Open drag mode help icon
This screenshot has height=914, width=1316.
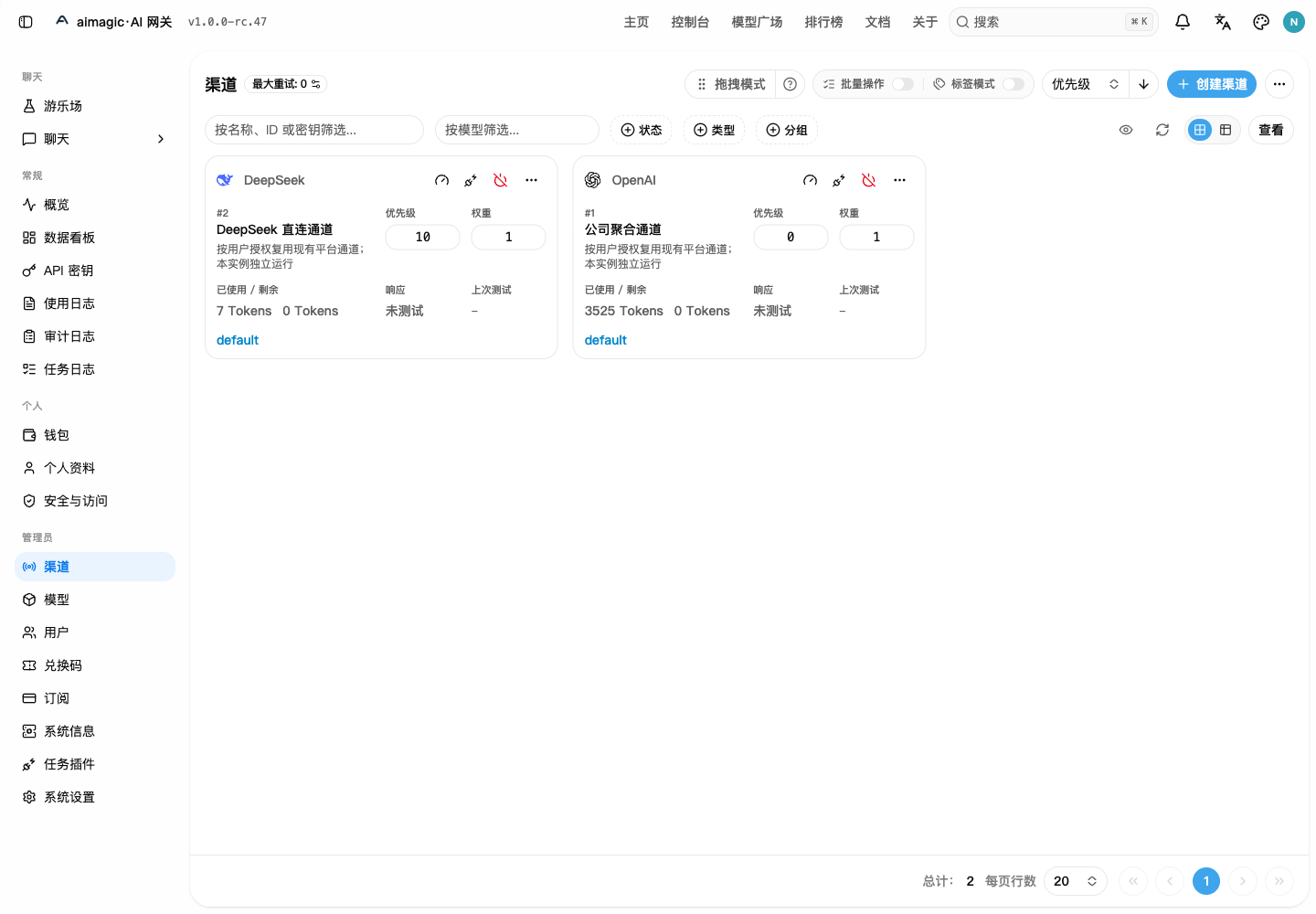coord(791,84)
